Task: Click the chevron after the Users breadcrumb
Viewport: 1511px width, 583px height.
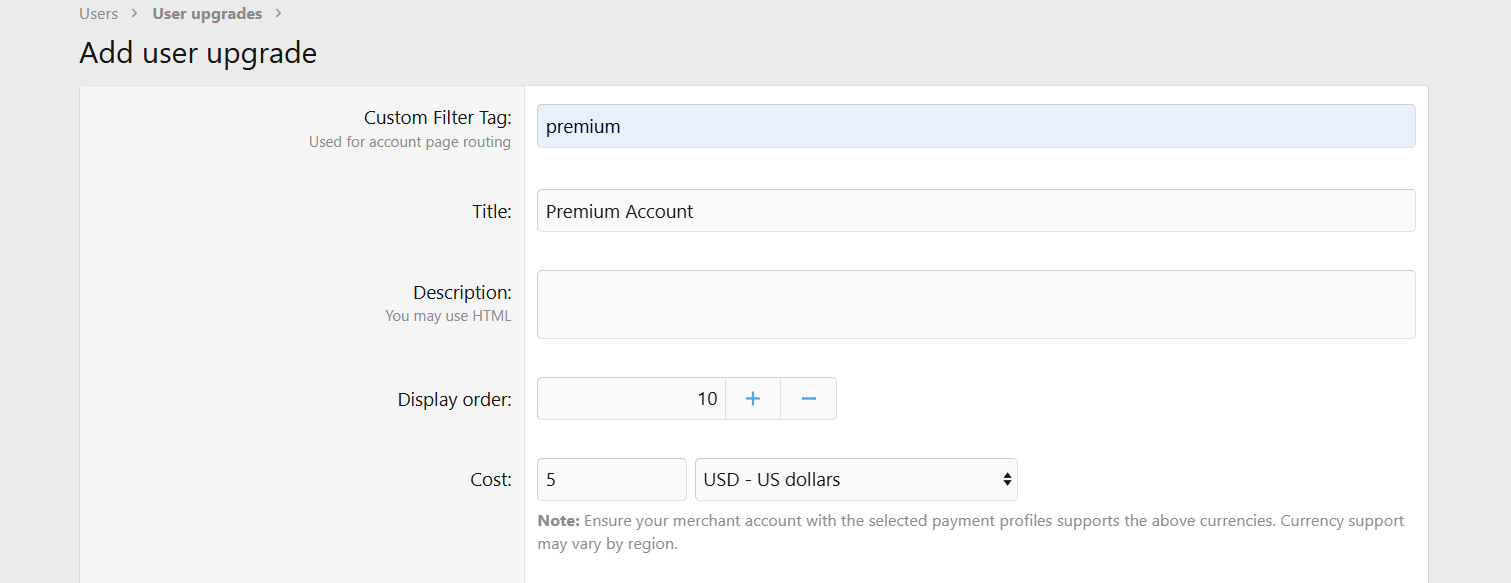Action: [134, 14]
